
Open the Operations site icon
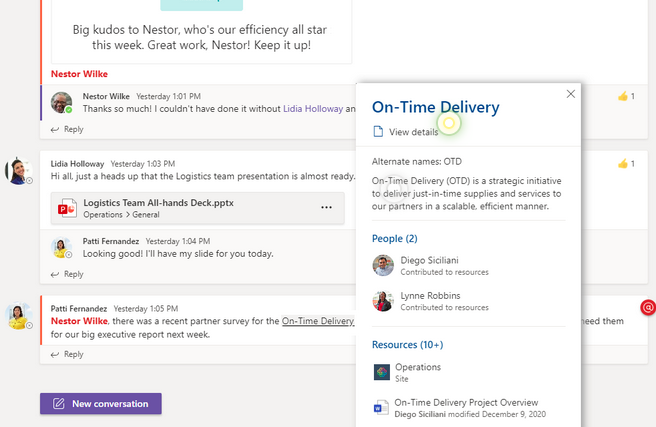tap(382, 372)
